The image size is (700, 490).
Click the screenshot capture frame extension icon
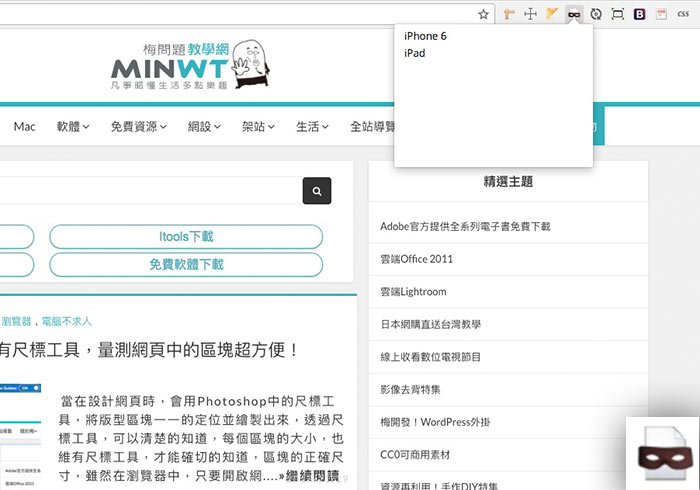(618, 14)
